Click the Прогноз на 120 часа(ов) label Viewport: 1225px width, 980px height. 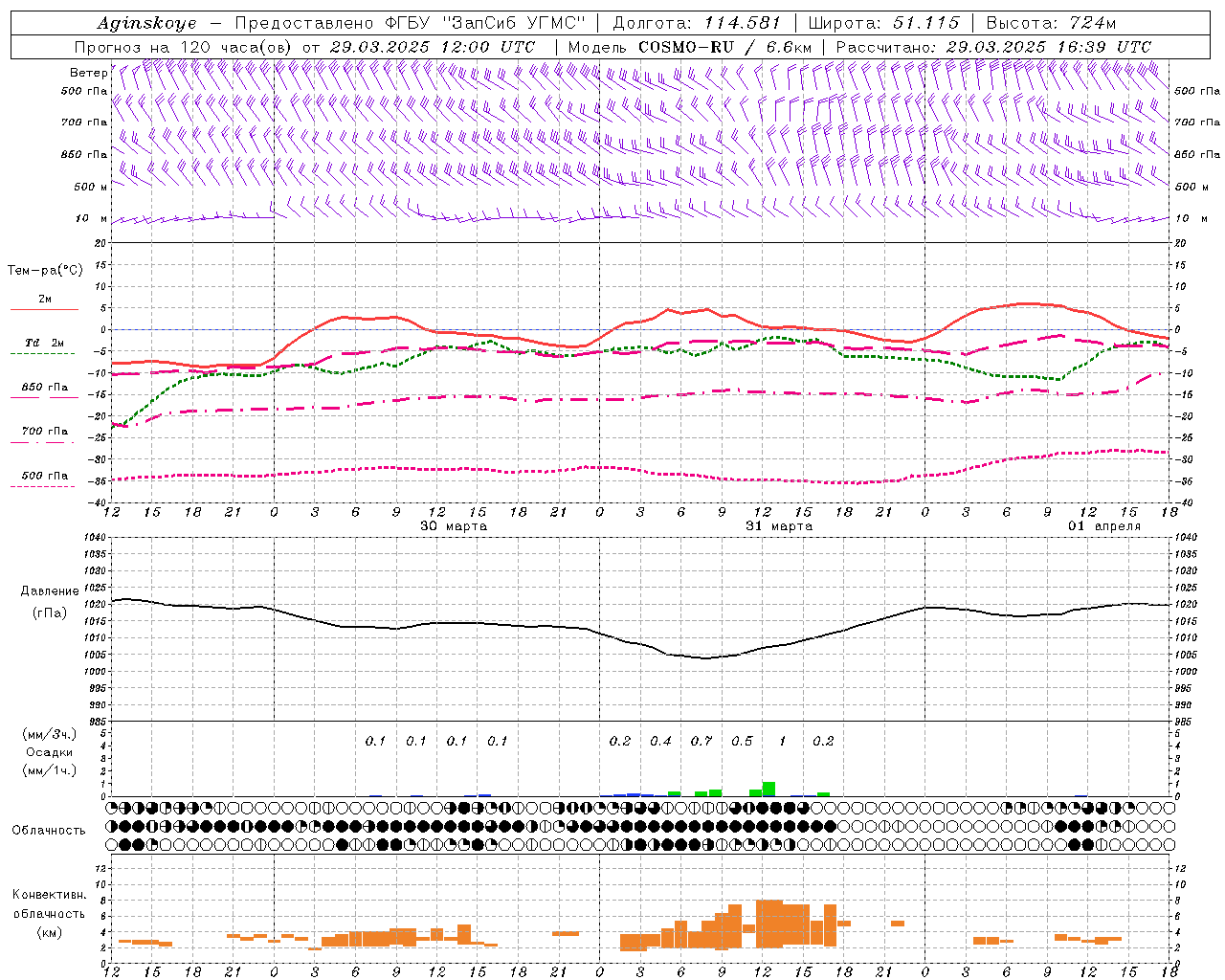184,47
